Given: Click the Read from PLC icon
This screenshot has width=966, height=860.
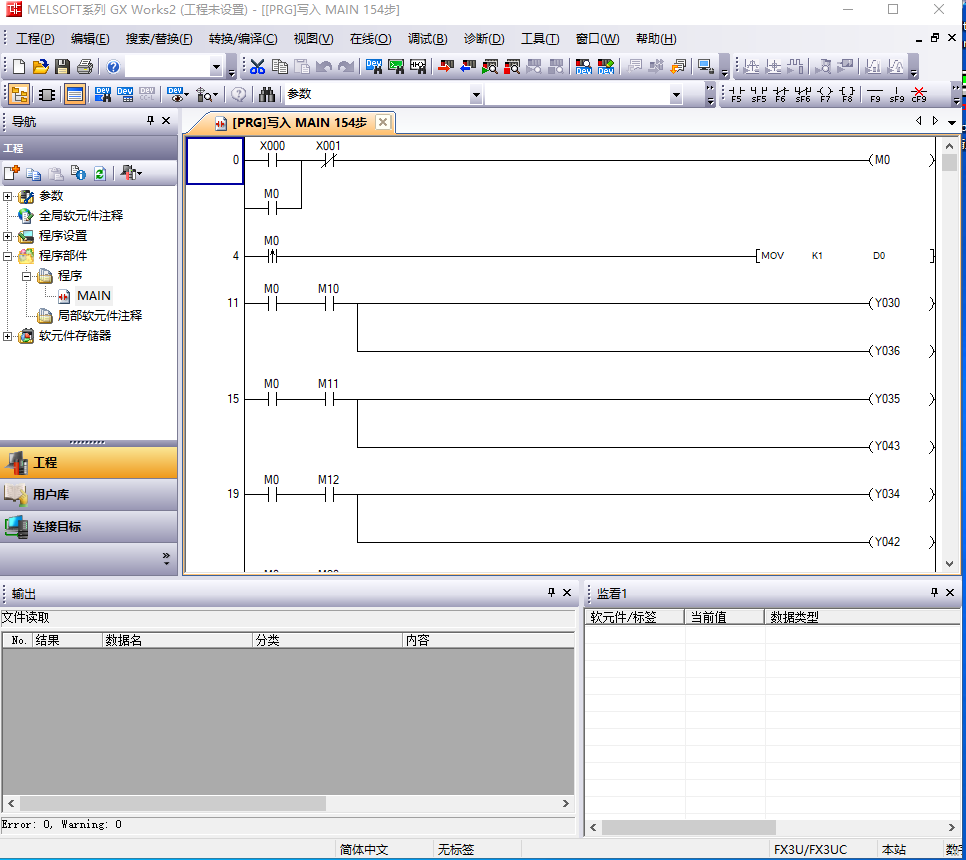Looking at the screenshot, I should pos(468,67).
